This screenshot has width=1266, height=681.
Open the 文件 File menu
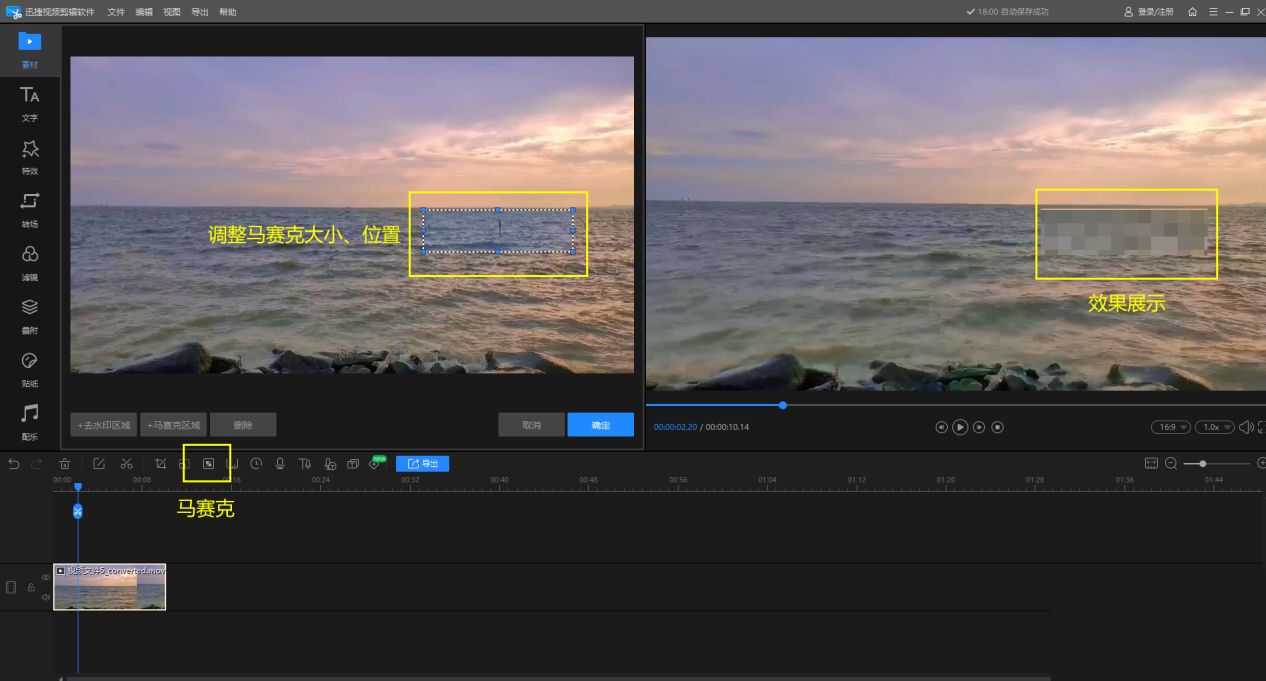[116, 12]
